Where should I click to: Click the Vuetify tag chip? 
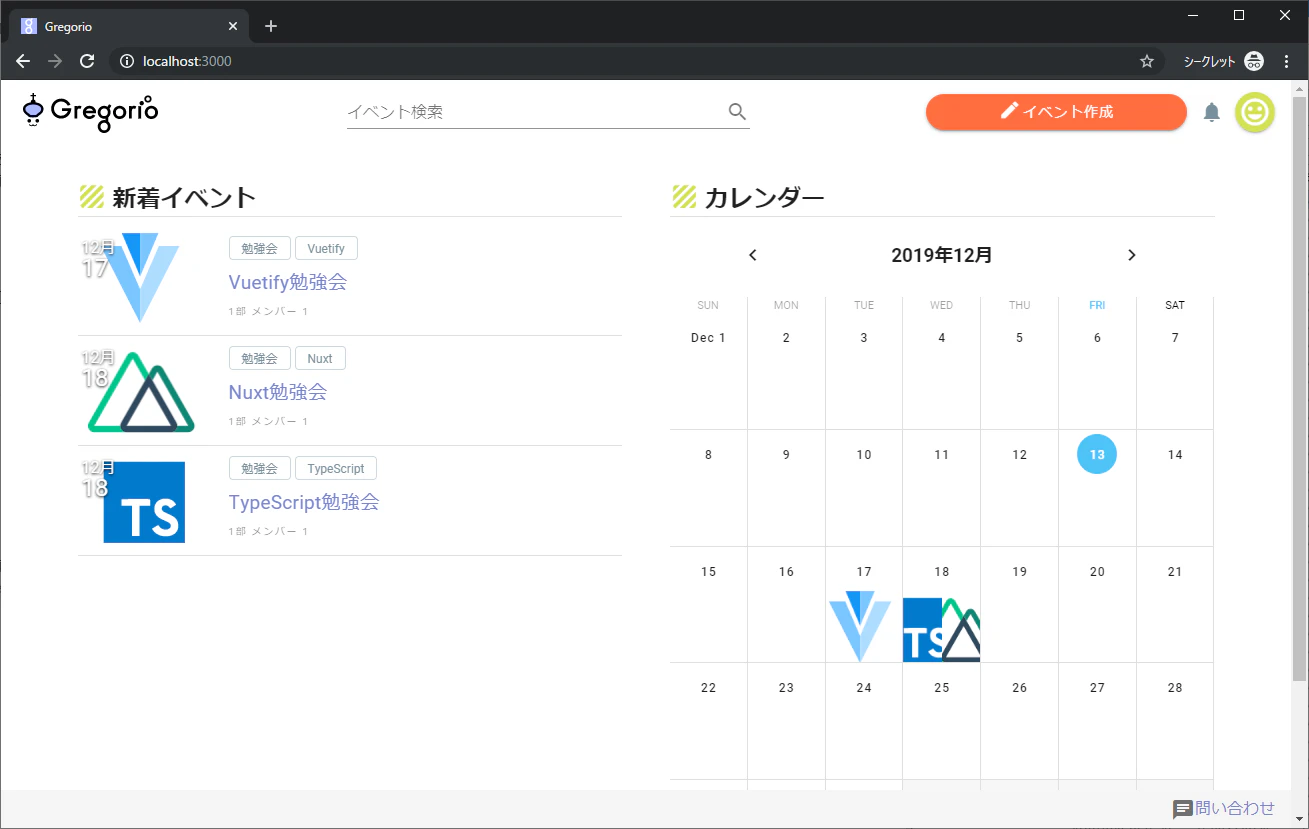click(x=326, y=248)
